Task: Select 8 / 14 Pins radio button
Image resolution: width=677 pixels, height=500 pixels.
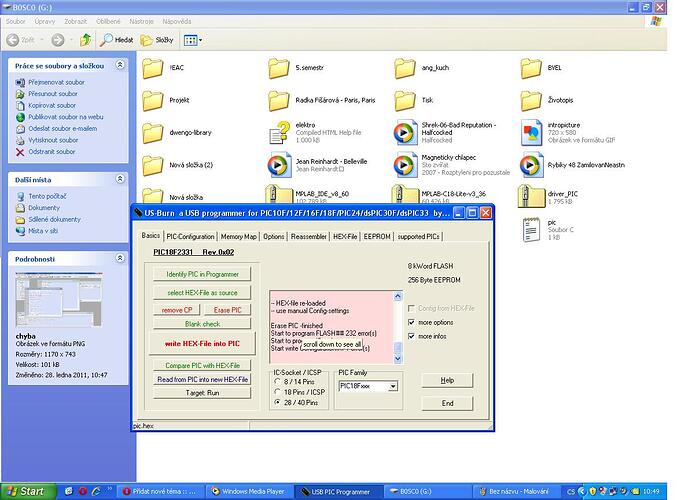Action: click(x=277, y=382)
